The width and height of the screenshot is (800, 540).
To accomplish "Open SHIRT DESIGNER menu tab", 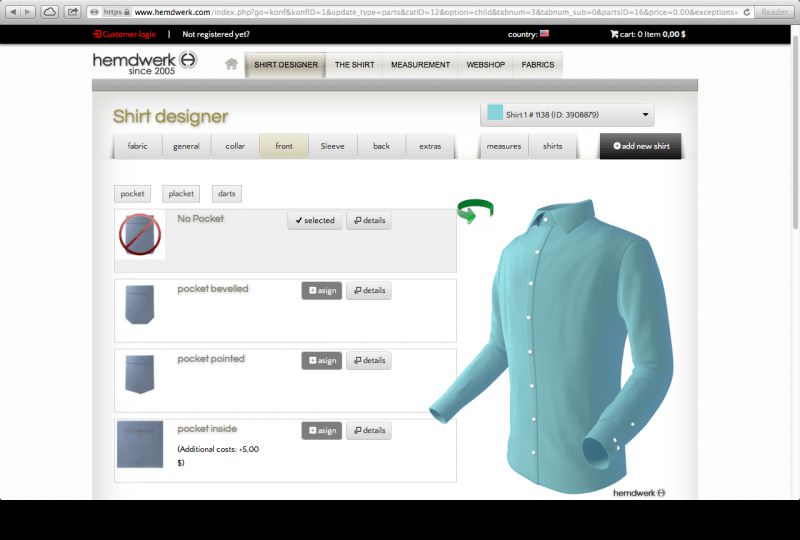I will [286, 65].
